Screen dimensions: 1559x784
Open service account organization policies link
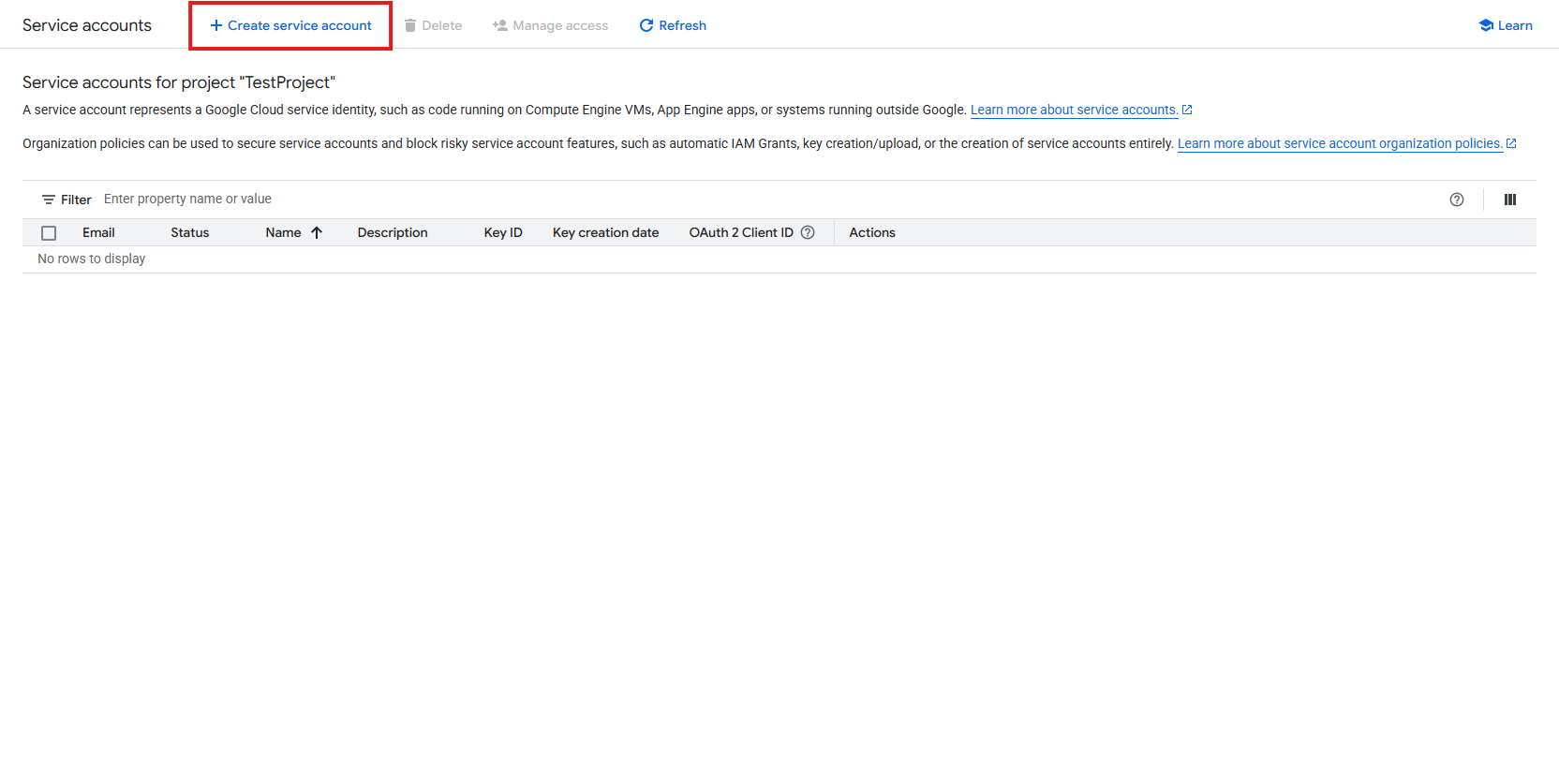[x=1340, y=143]
